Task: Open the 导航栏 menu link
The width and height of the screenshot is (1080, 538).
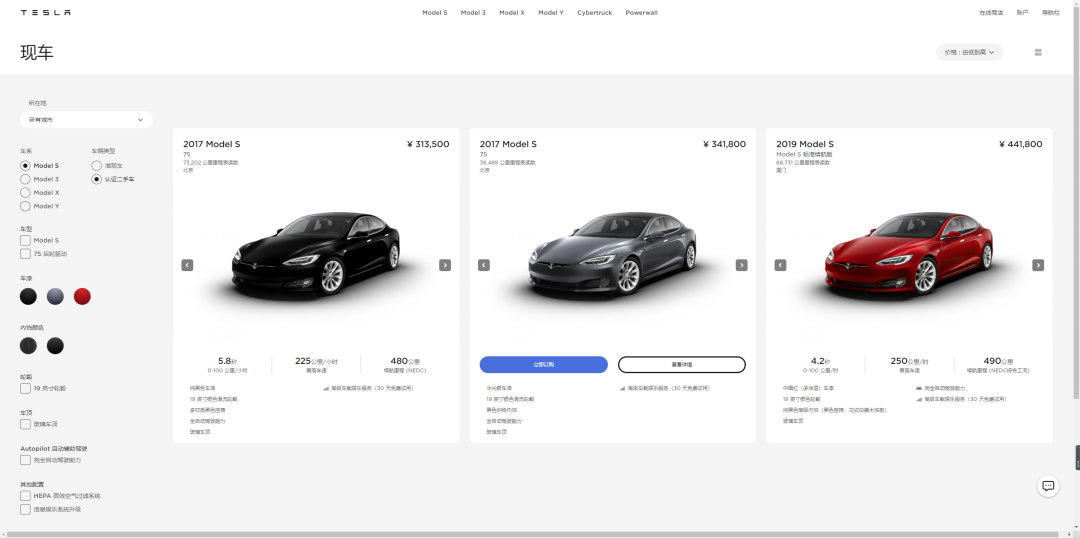Action: point(1050,12)
